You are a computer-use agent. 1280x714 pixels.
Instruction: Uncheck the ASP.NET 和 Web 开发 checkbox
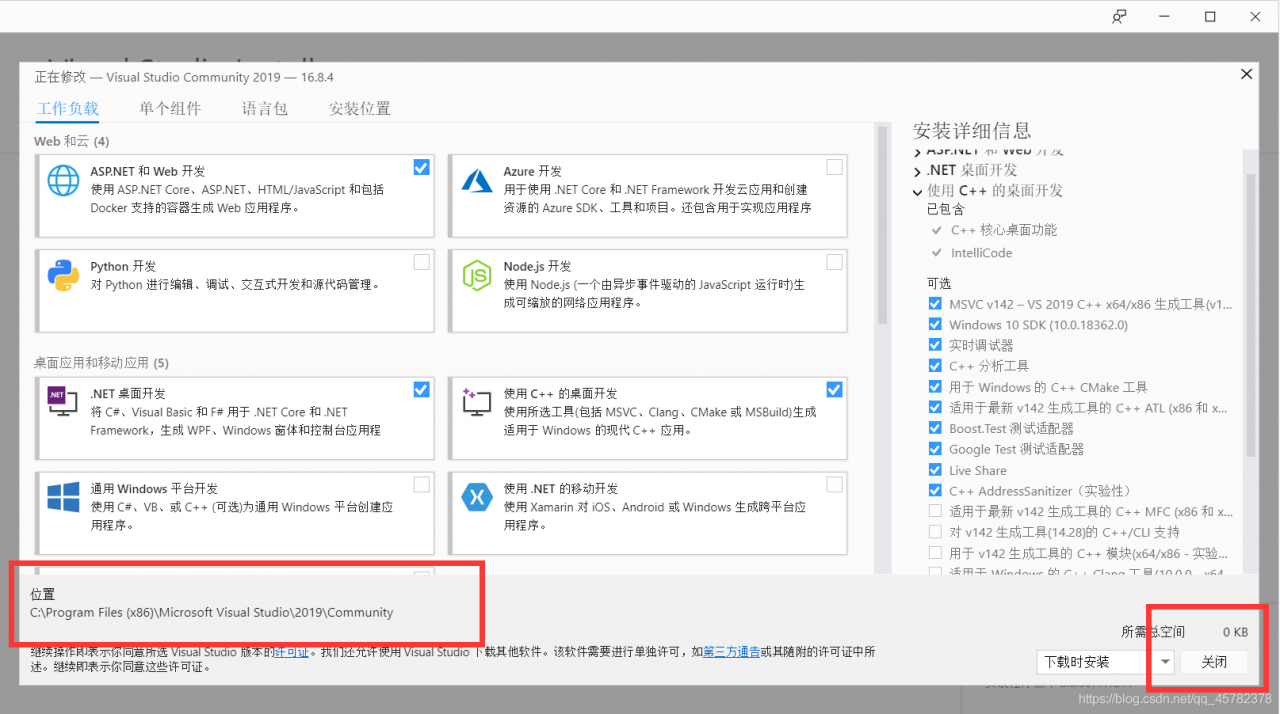[421, 167]
